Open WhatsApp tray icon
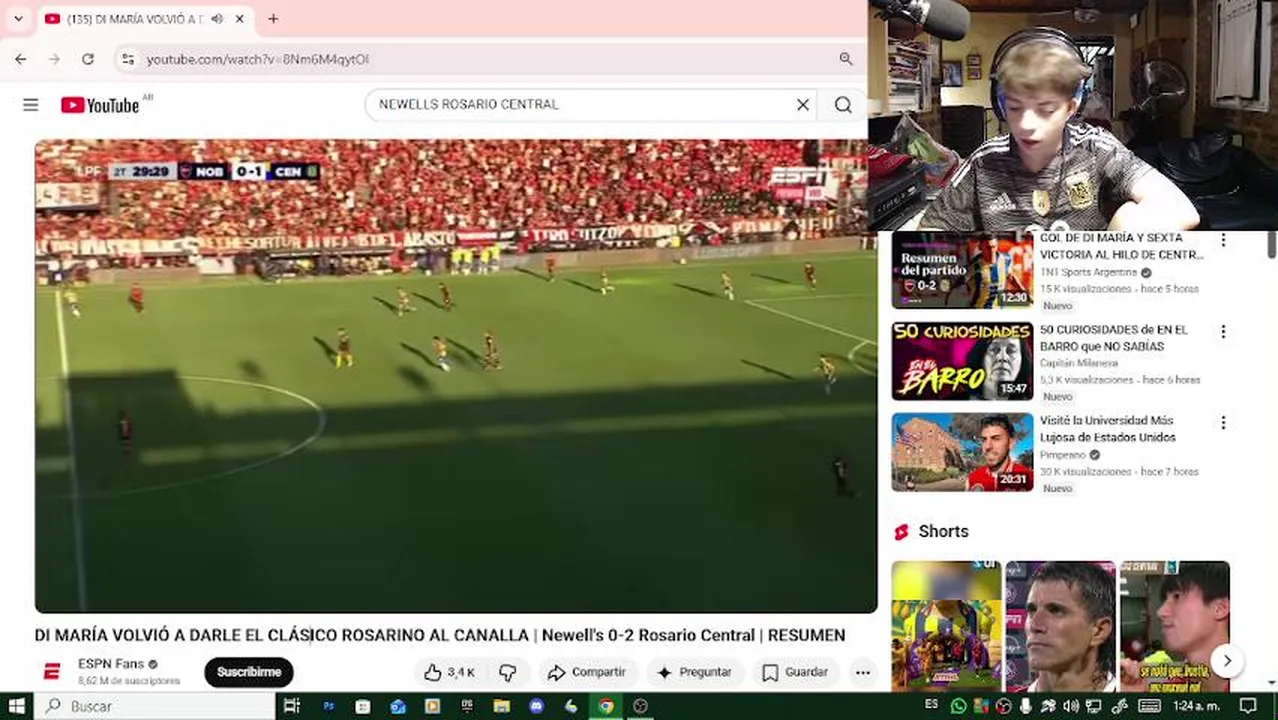Viewport: 1278px width, 720px height. (958, 706)
